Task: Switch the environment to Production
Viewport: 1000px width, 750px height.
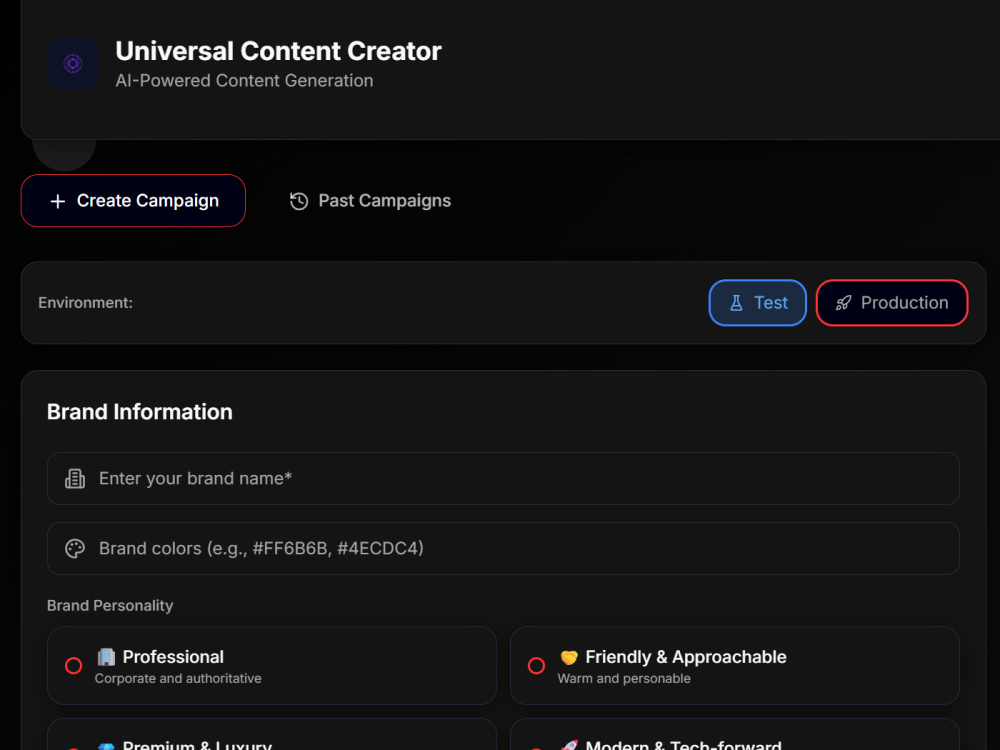Action: pos(892,303)
